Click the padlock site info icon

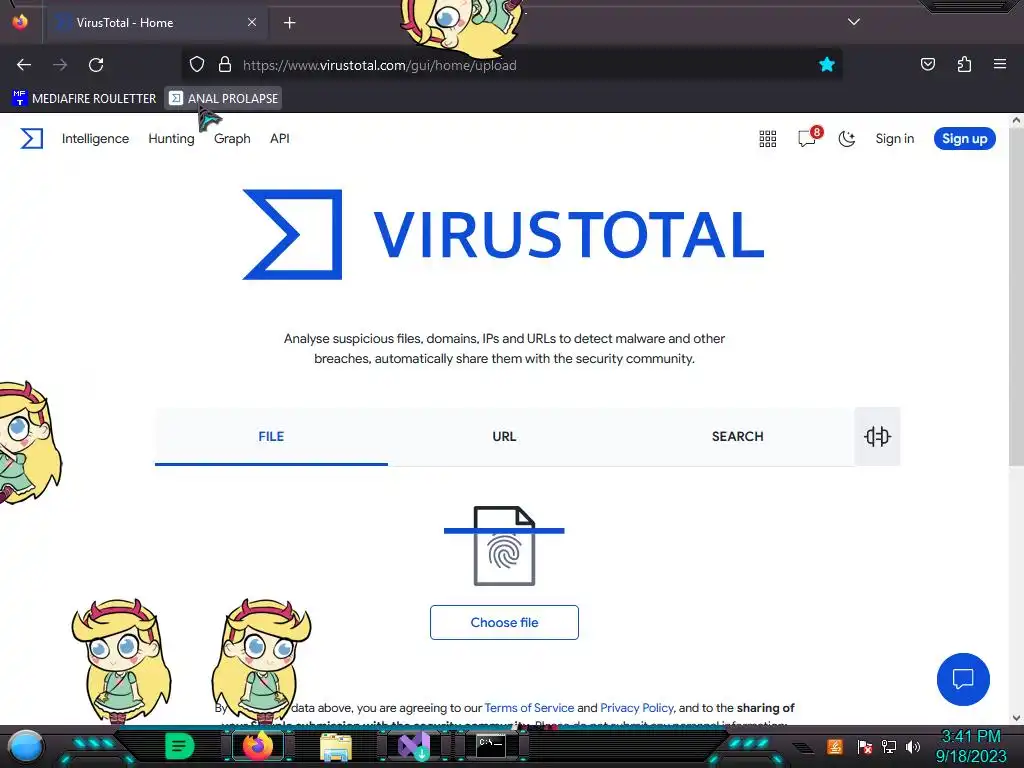coord(225,65)
